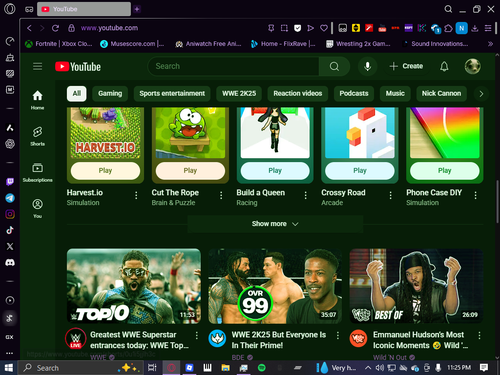This screenshot has height=375, width=500.
Task: Play the Harvest.io game
Action: click(105, 171)
